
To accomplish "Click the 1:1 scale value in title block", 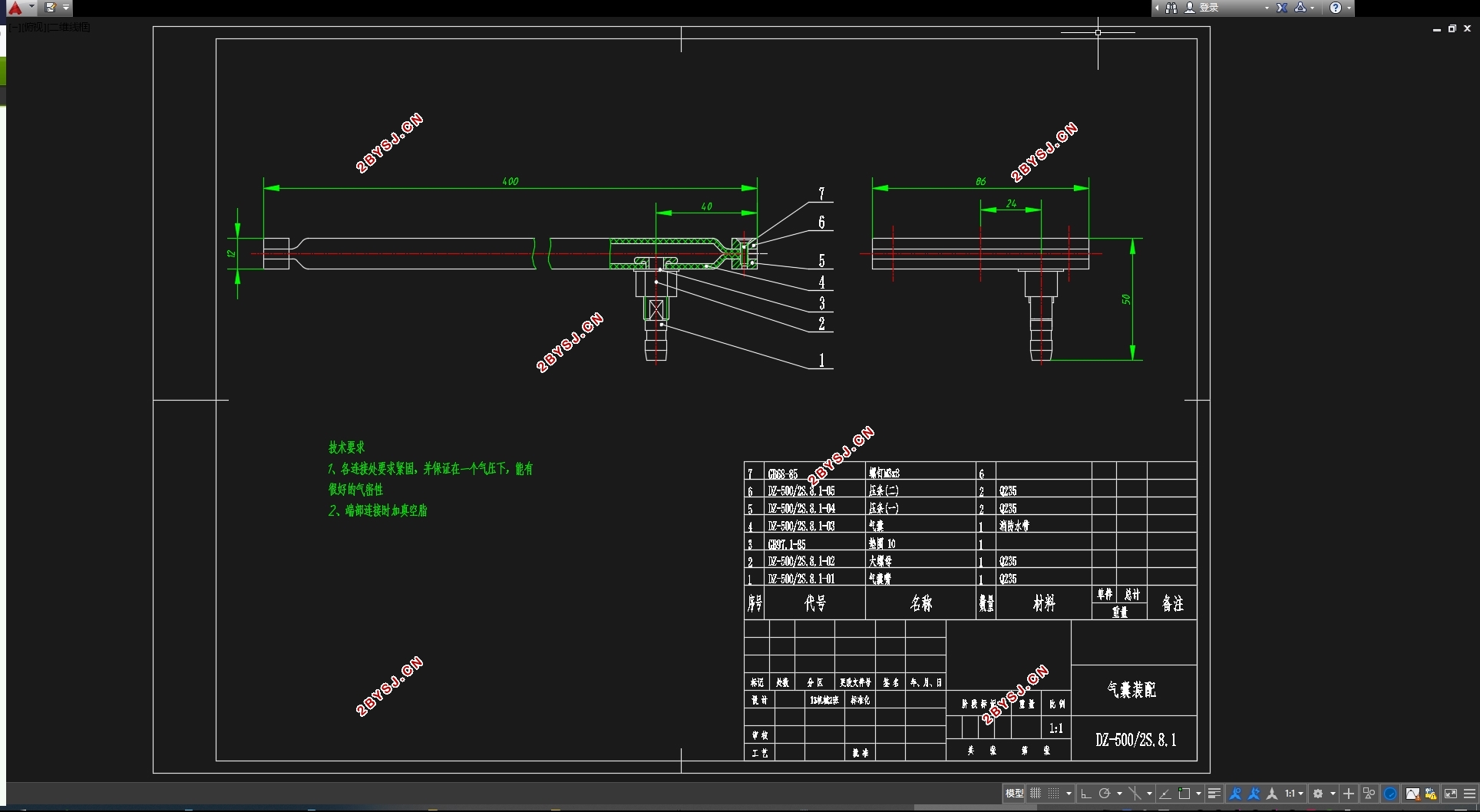I will click(1056, 728).
